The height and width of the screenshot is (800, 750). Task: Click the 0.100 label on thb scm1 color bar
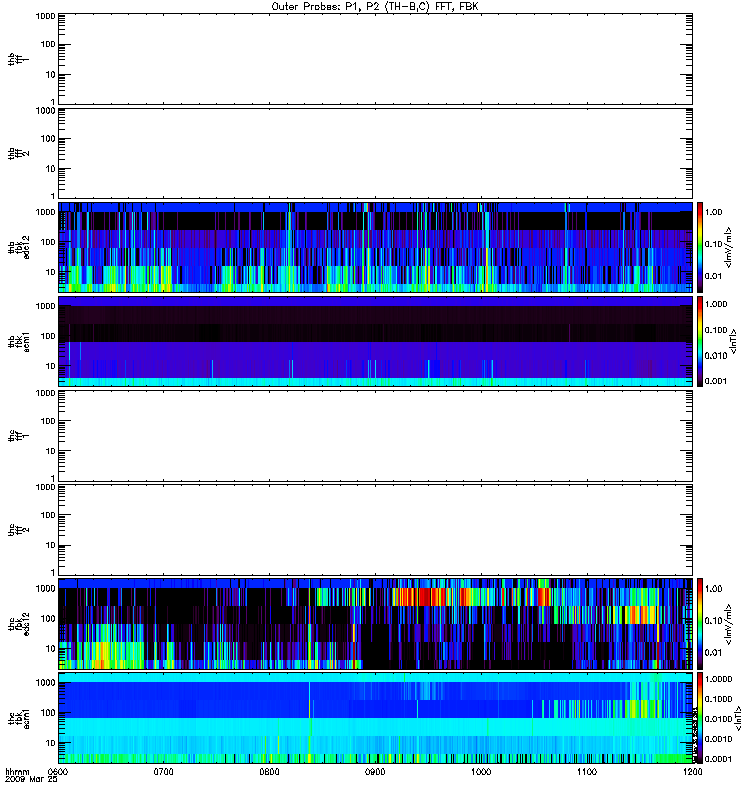click(x=716, y=330)
